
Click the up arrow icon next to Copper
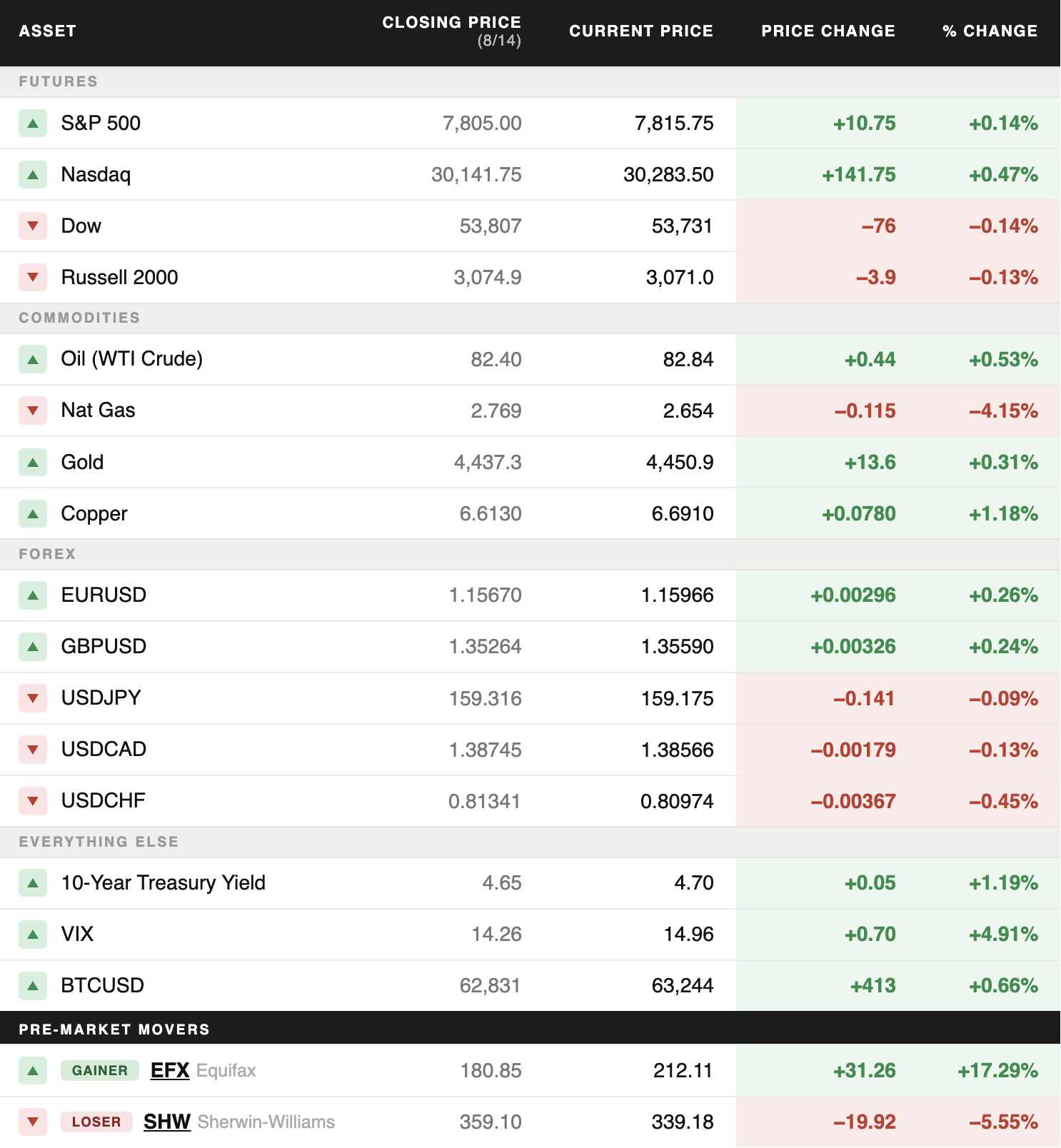pos(33,513)
